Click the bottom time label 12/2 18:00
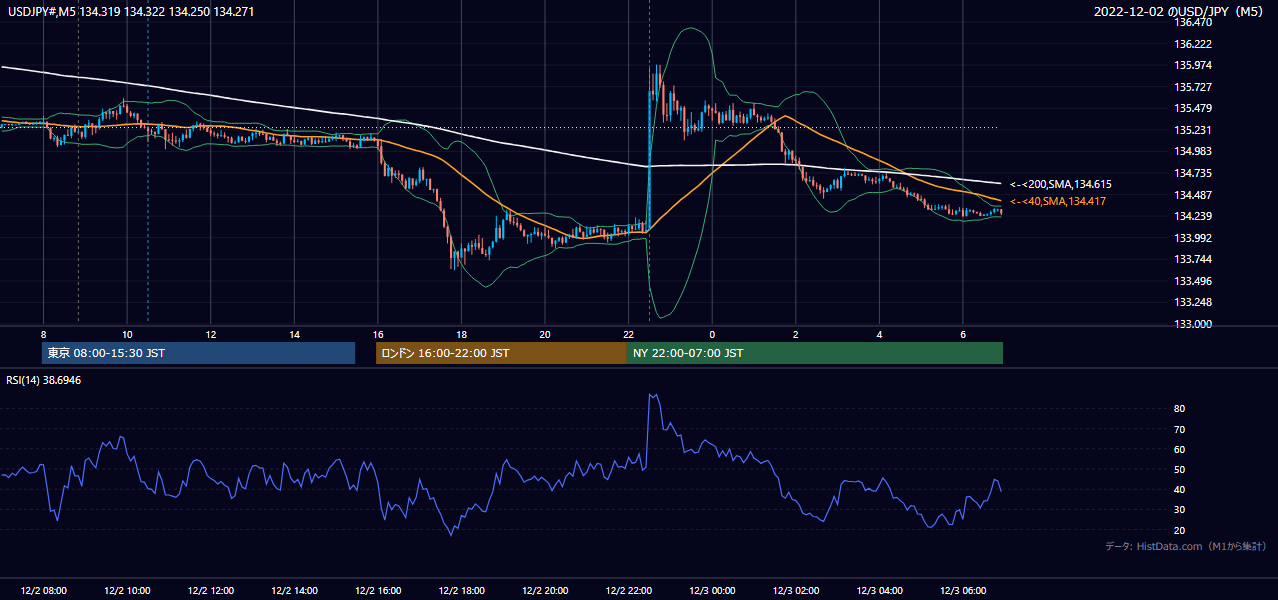 click(x=462, y=591)
